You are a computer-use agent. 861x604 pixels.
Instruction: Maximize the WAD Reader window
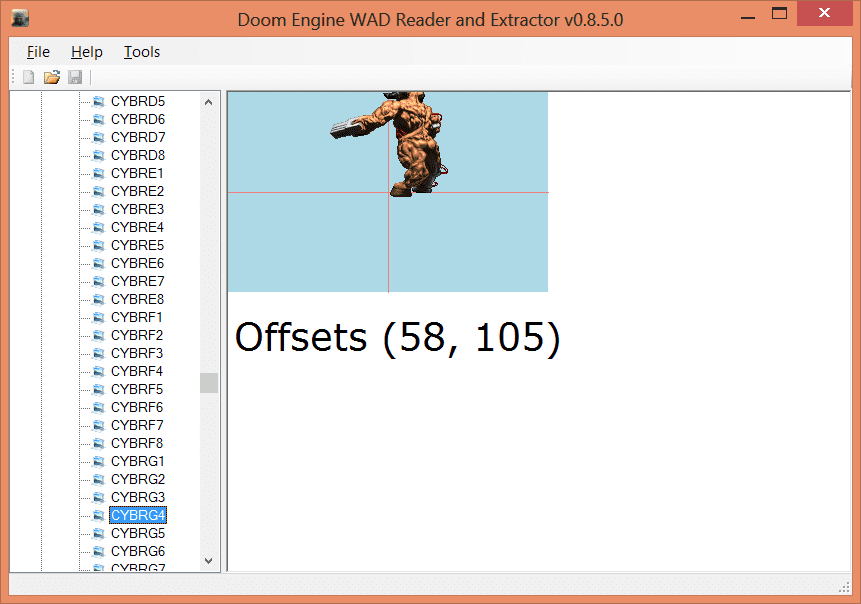(x=779, y=13)
